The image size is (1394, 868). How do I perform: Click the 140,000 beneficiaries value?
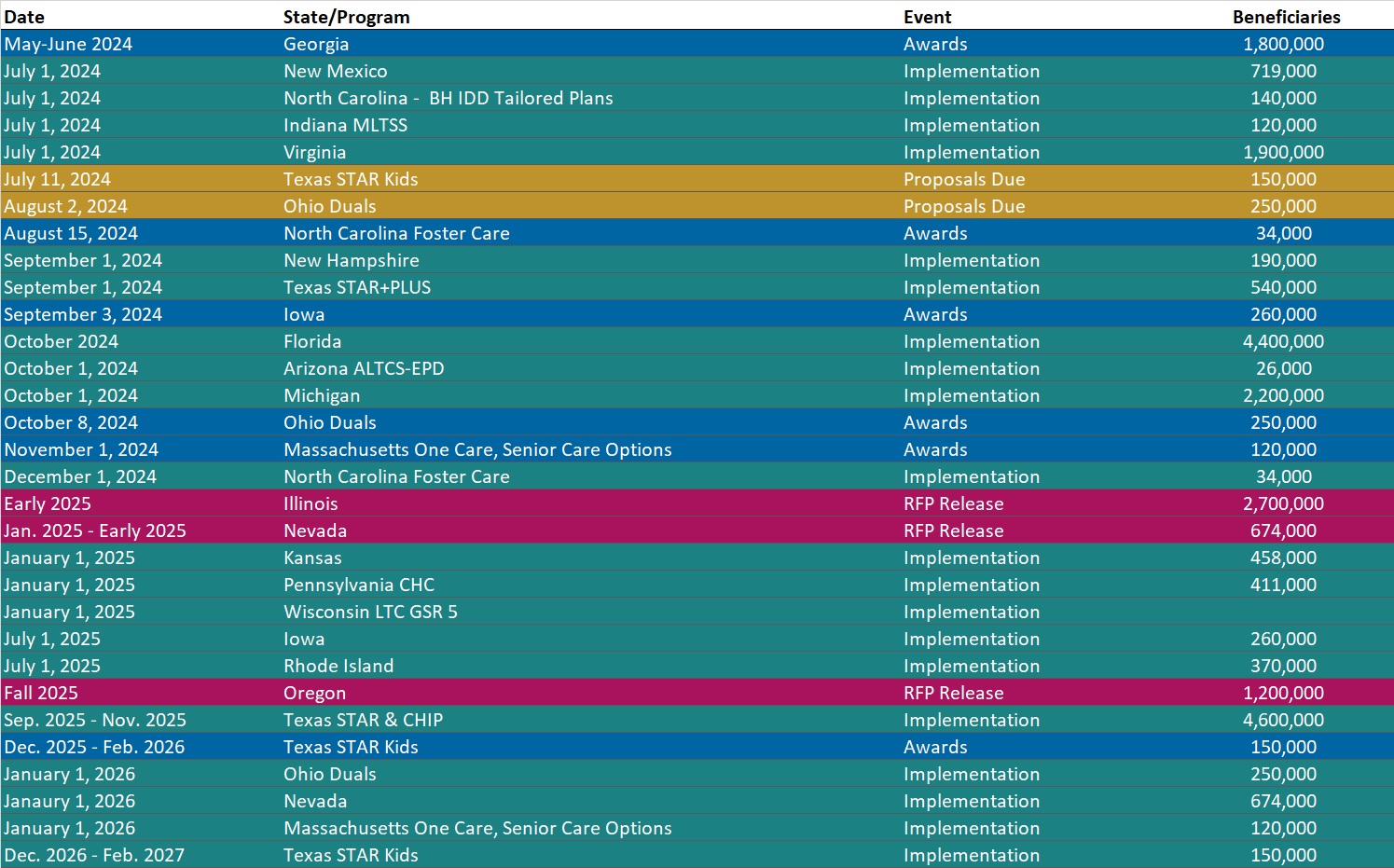click(1283, 98)
